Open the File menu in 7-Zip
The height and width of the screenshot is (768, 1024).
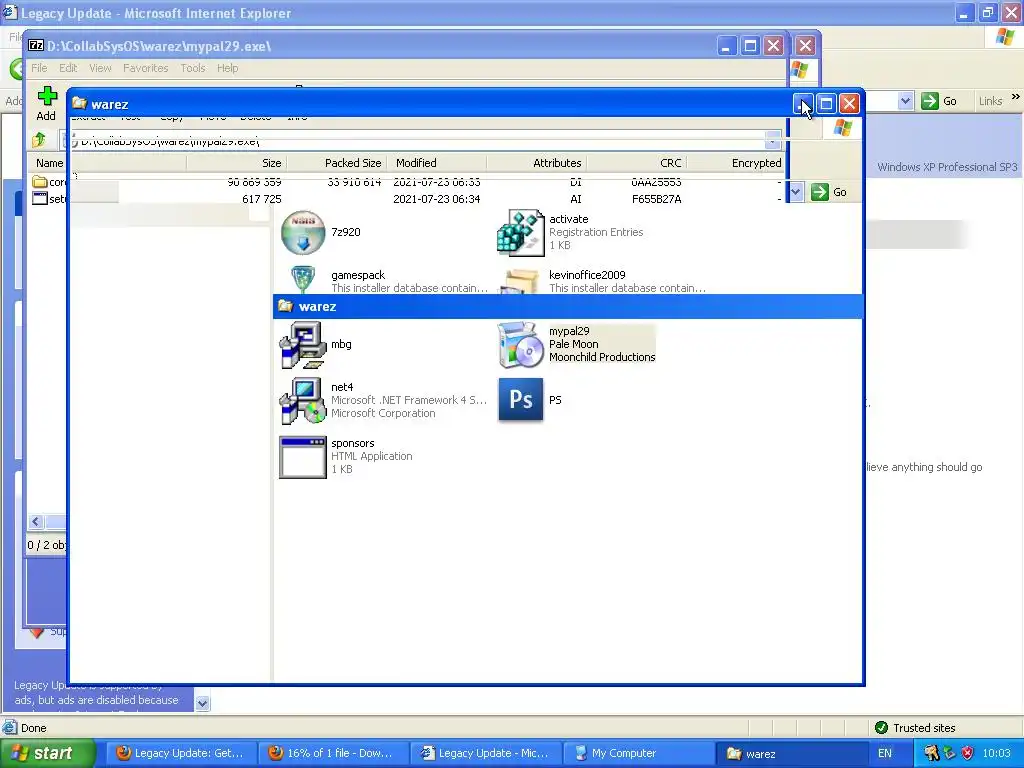click(39, 68)
